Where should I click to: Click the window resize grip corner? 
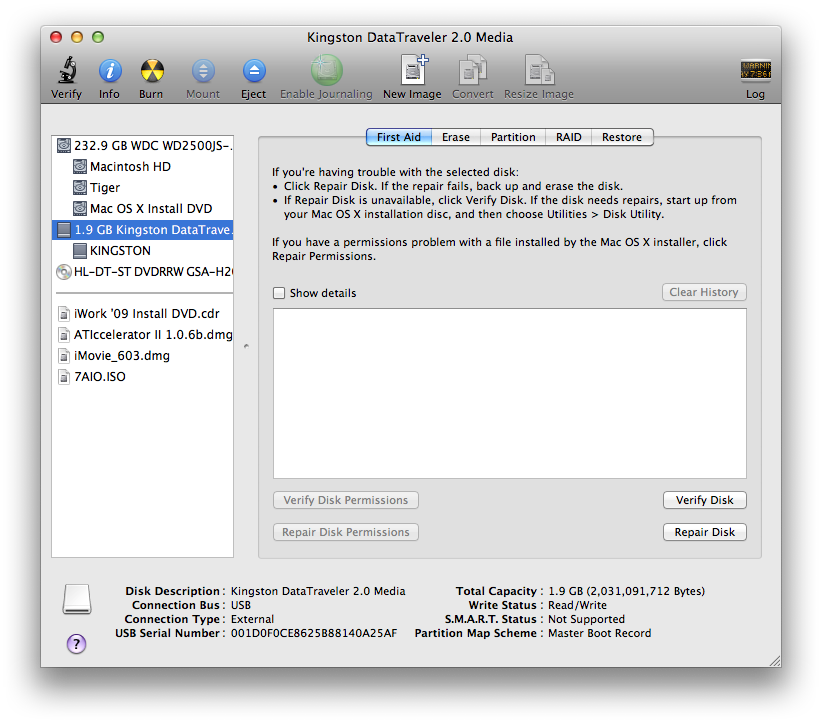coord(775,661)
